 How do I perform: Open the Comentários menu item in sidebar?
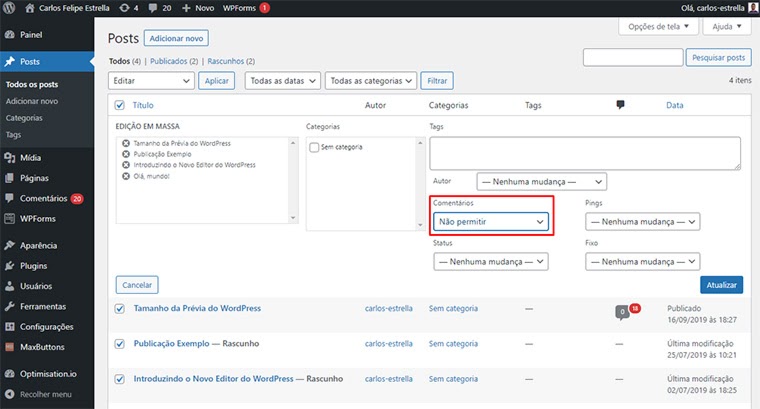tap(43, 198)
